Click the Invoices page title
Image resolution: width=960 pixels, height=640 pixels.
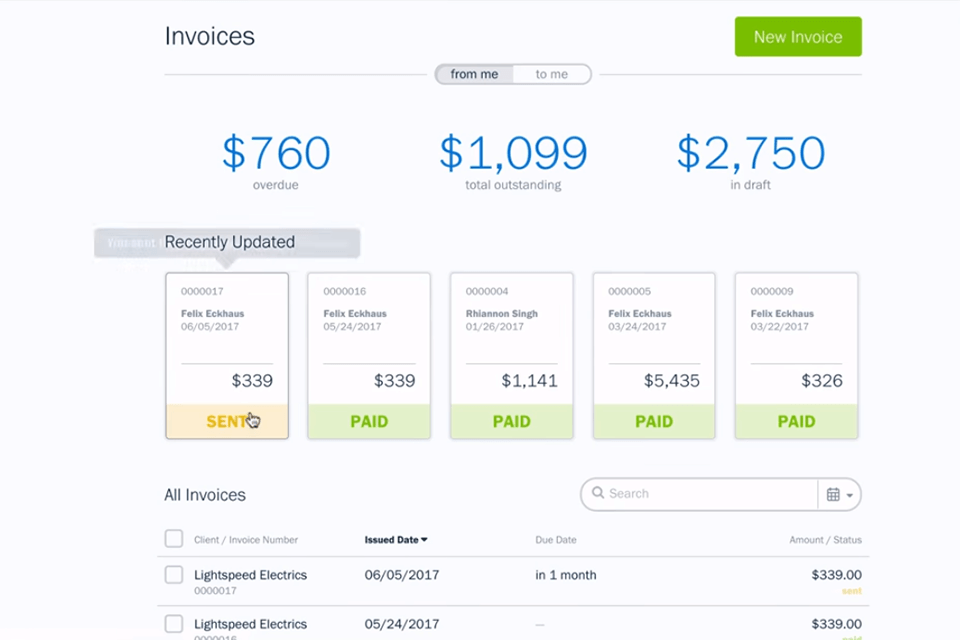coord(209,36)
